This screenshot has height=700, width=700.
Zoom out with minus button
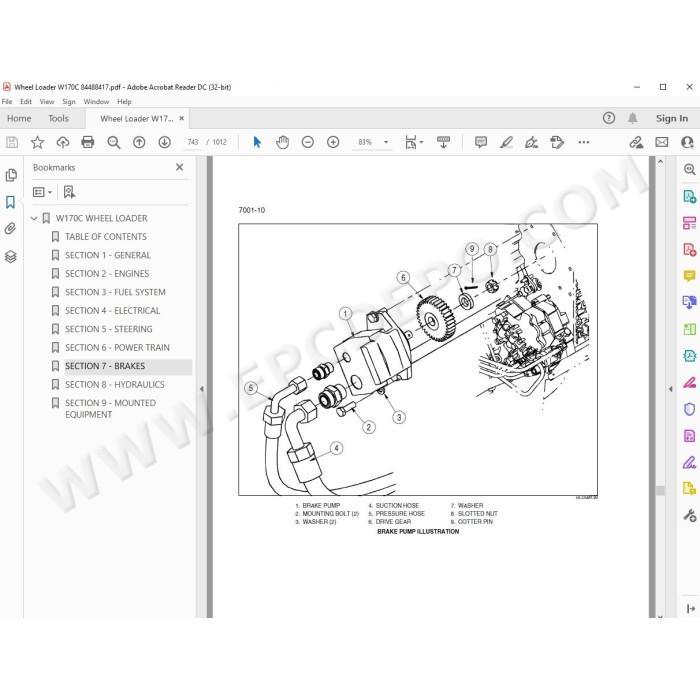[x=308, y=142]
